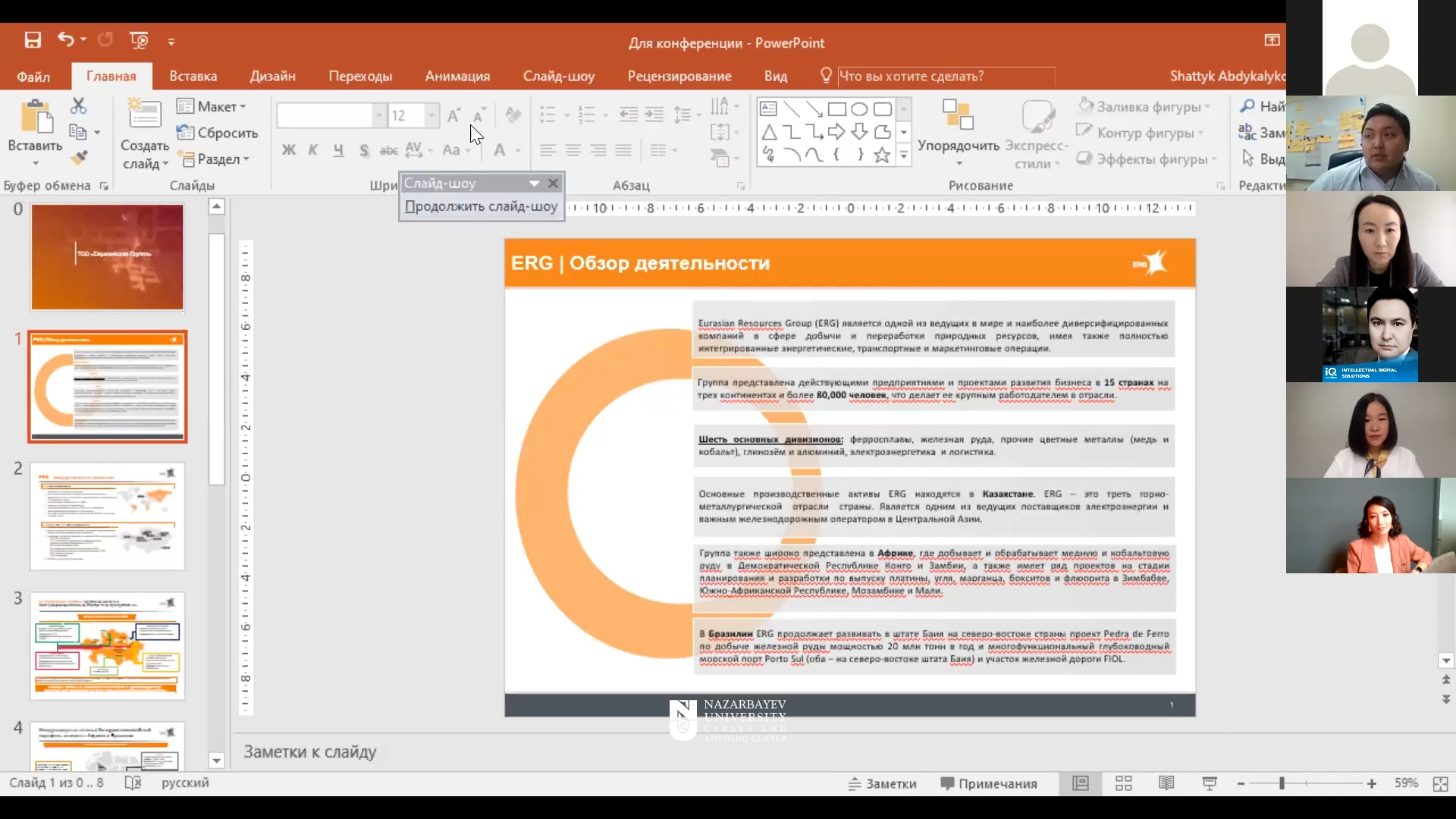Open the Макет layout dropdown
Screen dimensions: 1456x819
212,107
